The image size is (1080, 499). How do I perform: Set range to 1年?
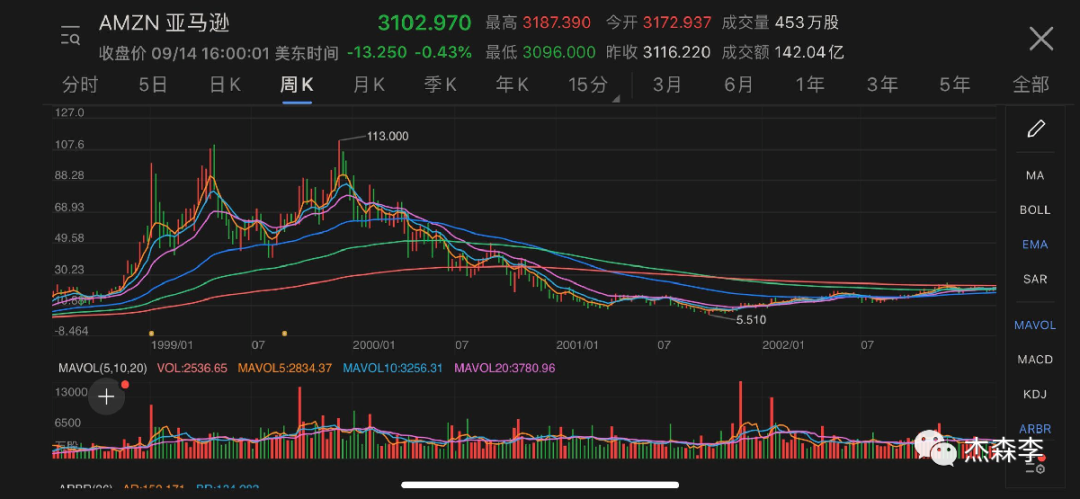point(810,85)
